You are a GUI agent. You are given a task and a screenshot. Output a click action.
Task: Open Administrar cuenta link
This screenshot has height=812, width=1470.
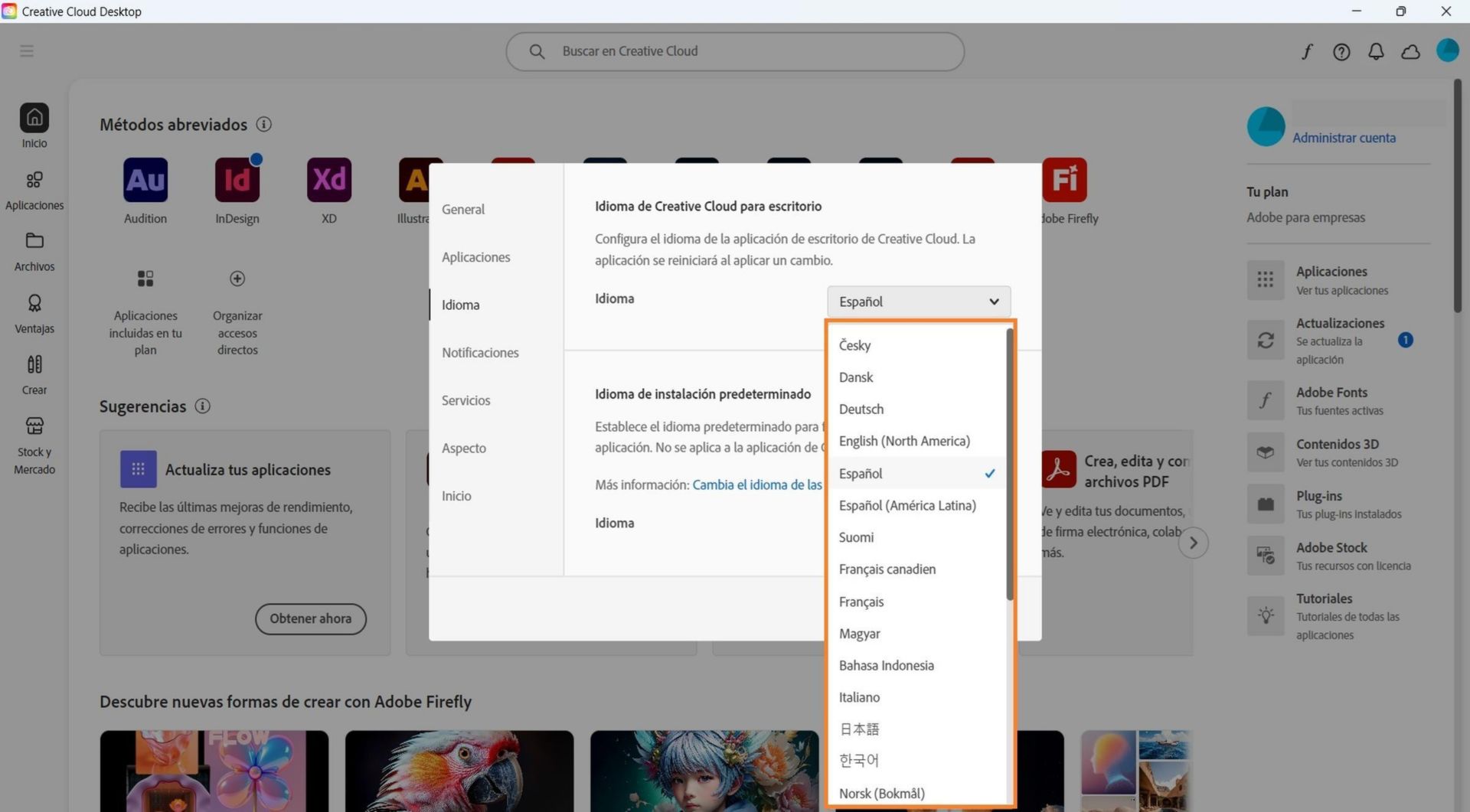tap(1344, 138)
